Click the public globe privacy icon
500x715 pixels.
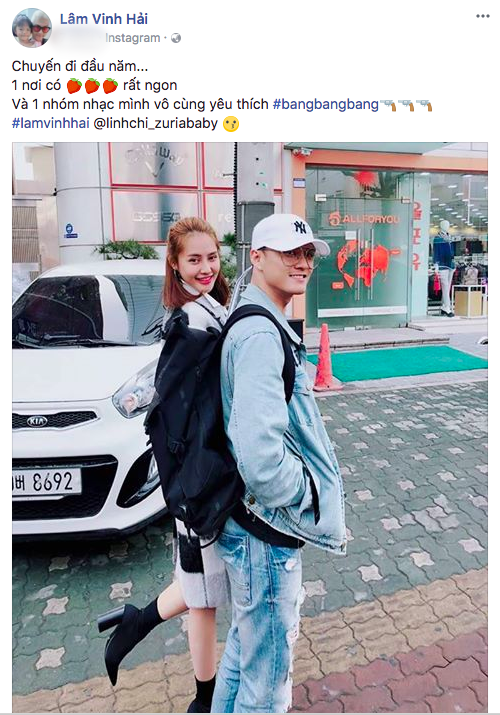pos(176,38)
